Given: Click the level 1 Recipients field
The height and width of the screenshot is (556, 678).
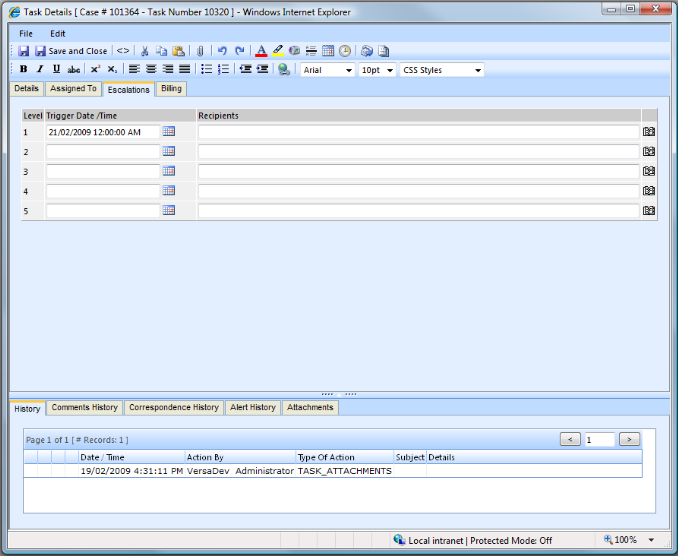Looking at the screenshot, I should point(419,132).
